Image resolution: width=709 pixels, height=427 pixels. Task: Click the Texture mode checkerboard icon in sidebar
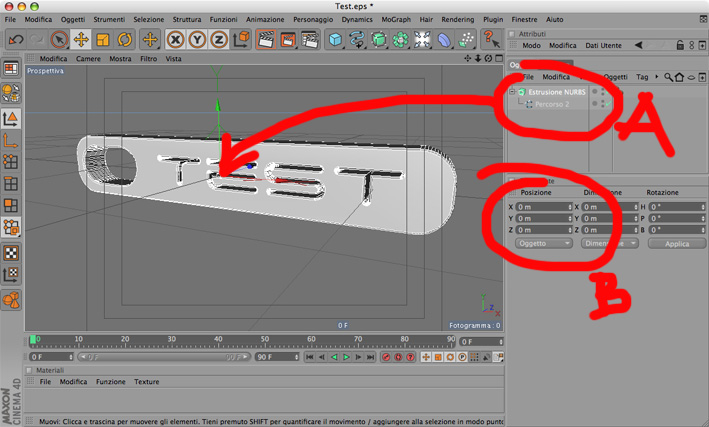click(11, 253)
